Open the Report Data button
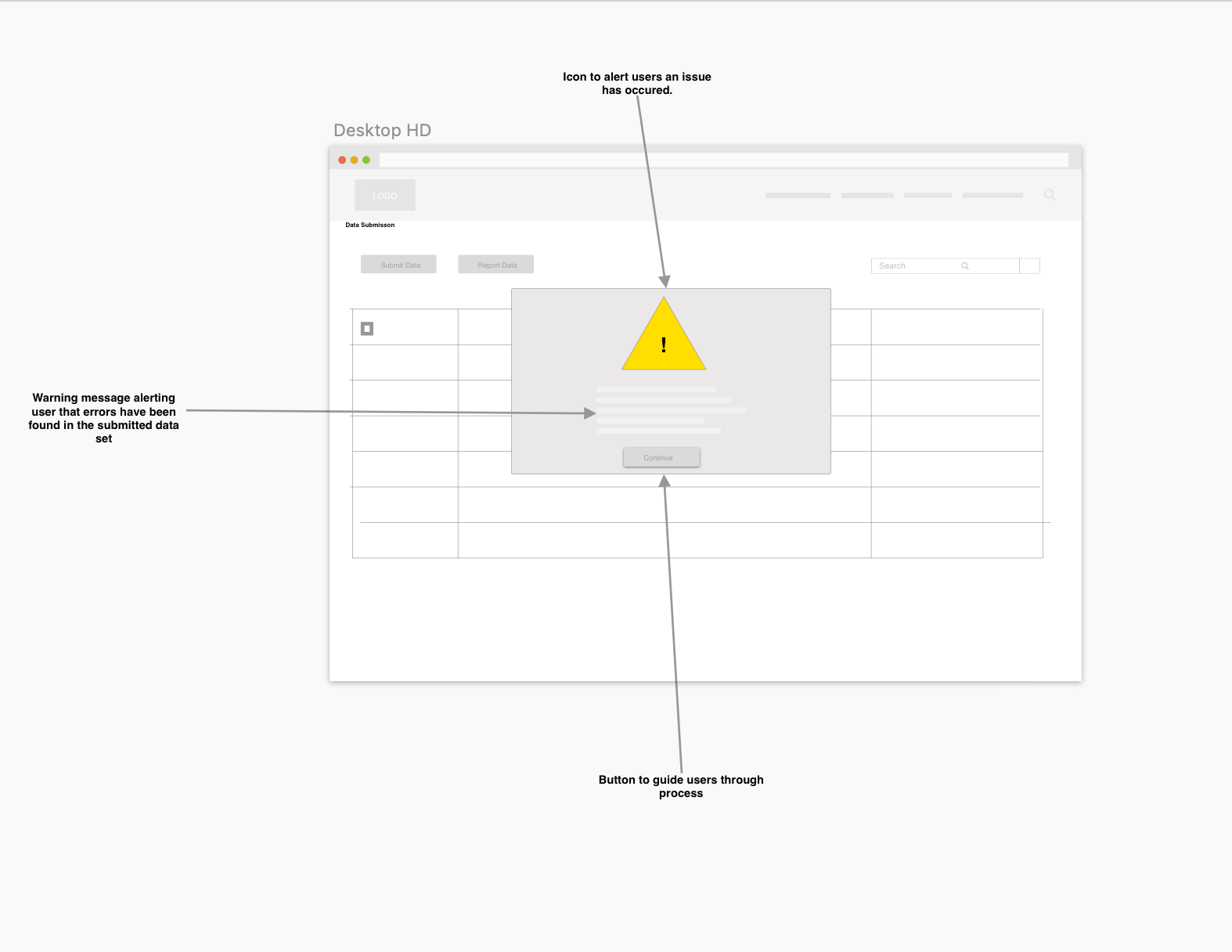This screenshot has height=952, width=1232. pyautogui.click(x=496, y=265)
